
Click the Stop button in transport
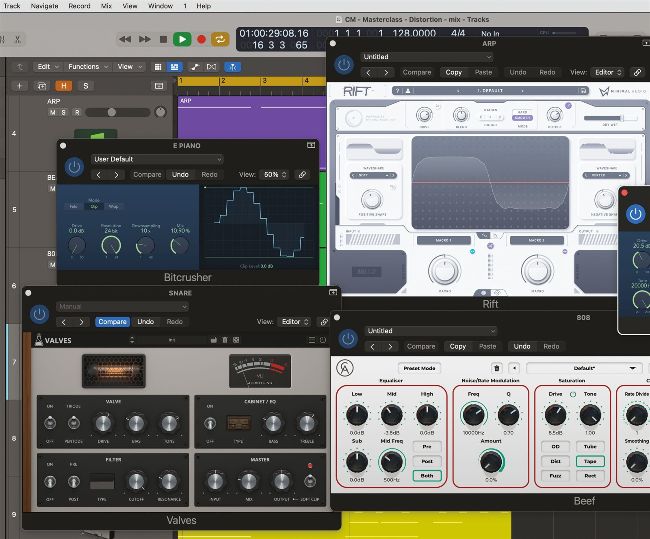point(163,39)
